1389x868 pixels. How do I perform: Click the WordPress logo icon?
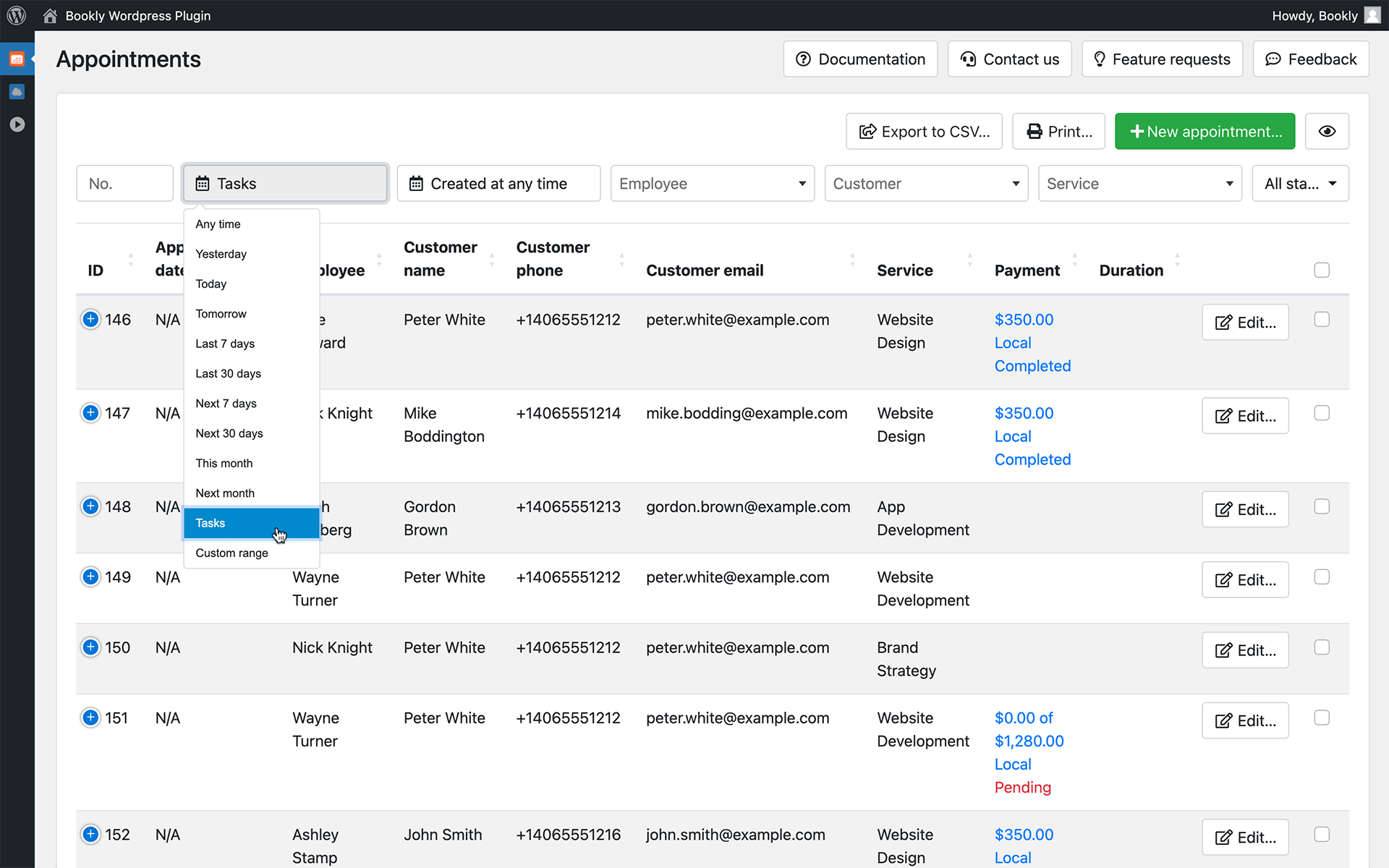pos(16,15)
